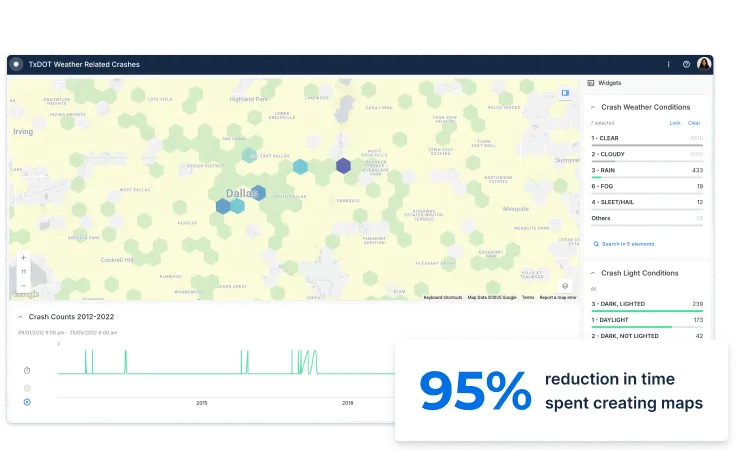Collapse the Crash Light Conditions widget
Viewport: 754px width, 450px height.
click(592, 273)
